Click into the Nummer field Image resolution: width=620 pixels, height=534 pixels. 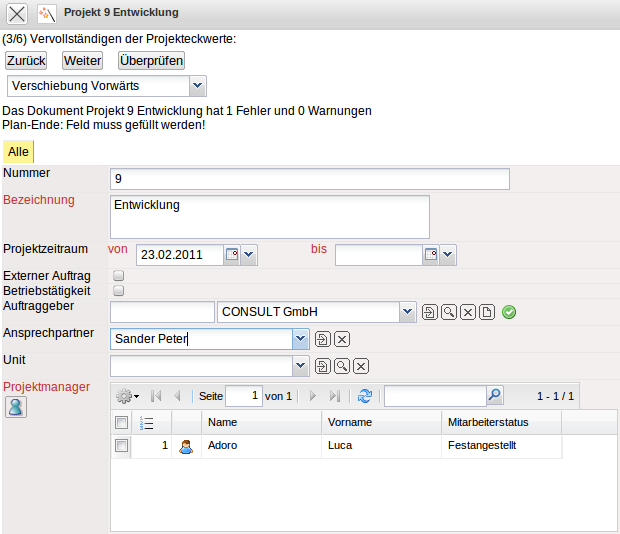pos(310,179)
